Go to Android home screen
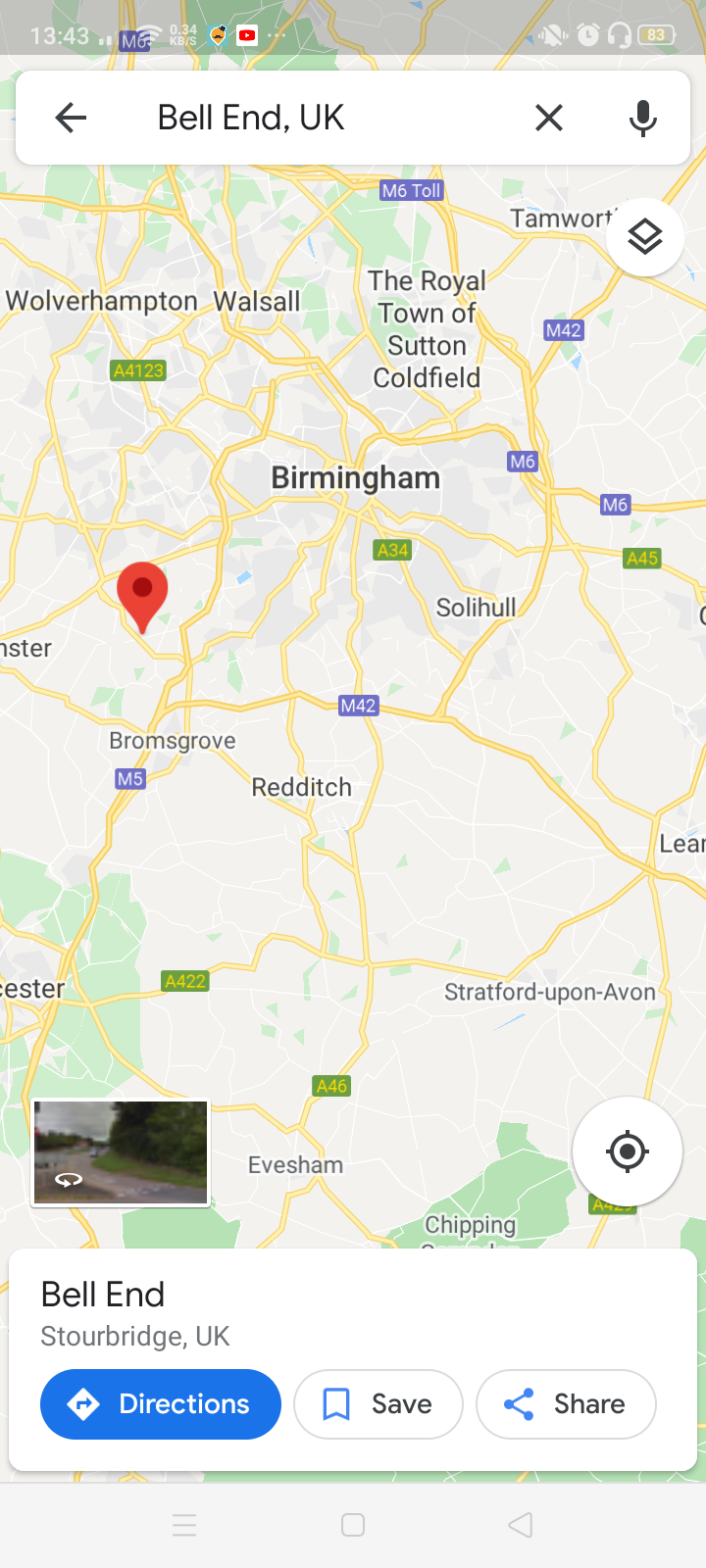Screen dimensions: 706x1568 coord(353,1525)
